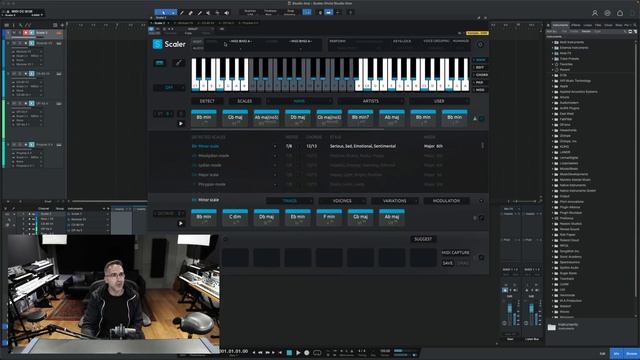Select the Listen tool speaker icon
The height and width of the screenshot is (360, 640).
[x=227, y=13]
